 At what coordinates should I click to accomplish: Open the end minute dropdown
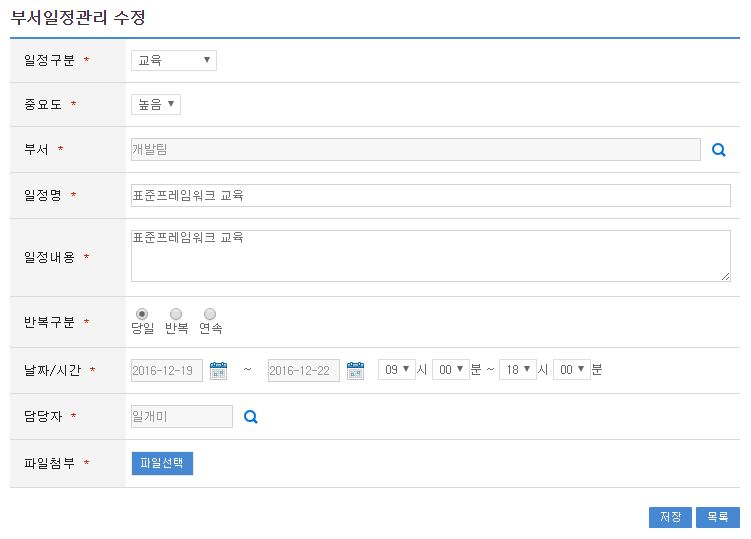(x=572, y=370)
